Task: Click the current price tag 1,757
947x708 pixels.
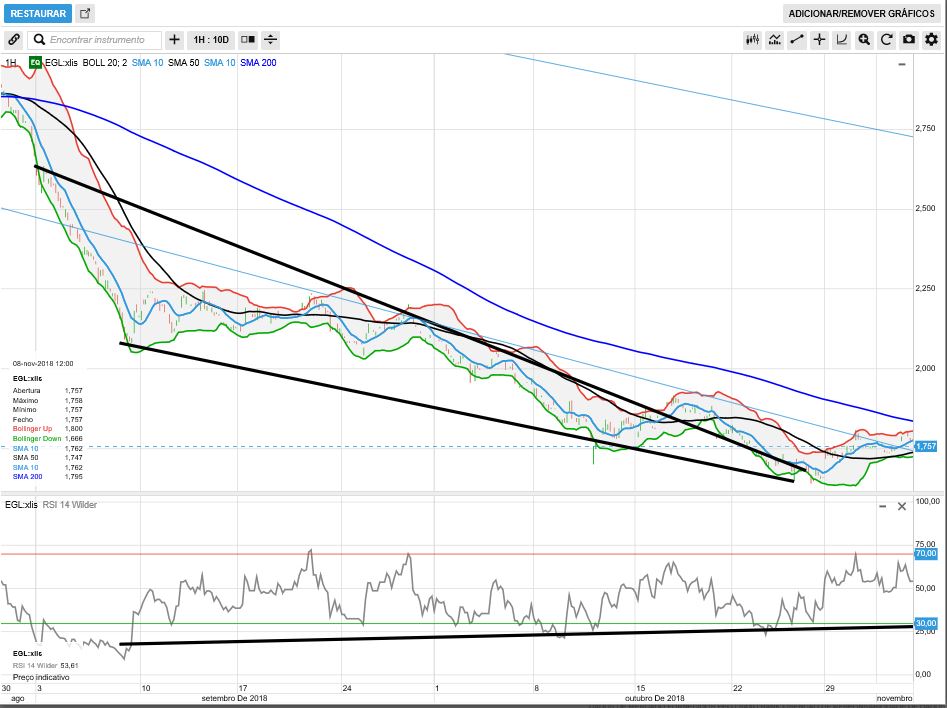Action: pyautogui.click(x=926, y=446)
